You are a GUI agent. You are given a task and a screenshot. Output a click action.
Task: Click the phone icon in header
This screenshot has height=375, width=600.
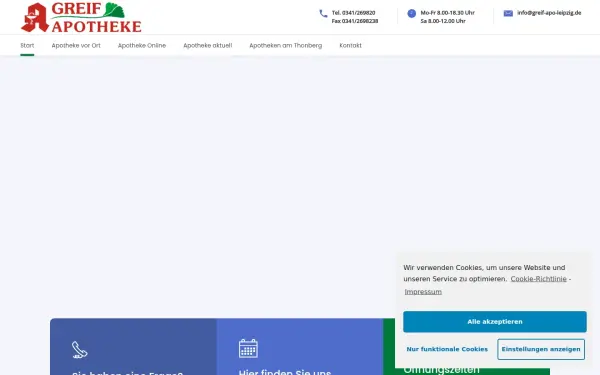323,13
